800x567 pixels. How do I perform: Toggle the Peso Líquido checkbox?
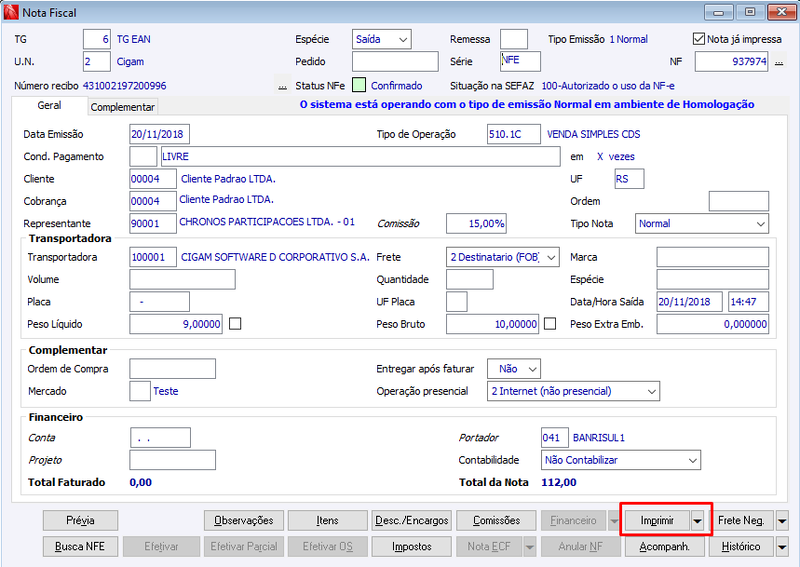click(235, 324)
